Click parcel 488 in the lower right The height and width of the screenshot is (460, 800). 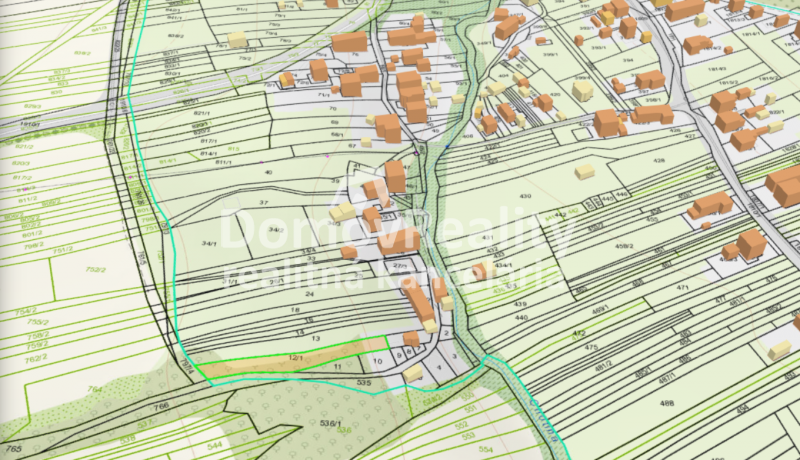point(667,403)
